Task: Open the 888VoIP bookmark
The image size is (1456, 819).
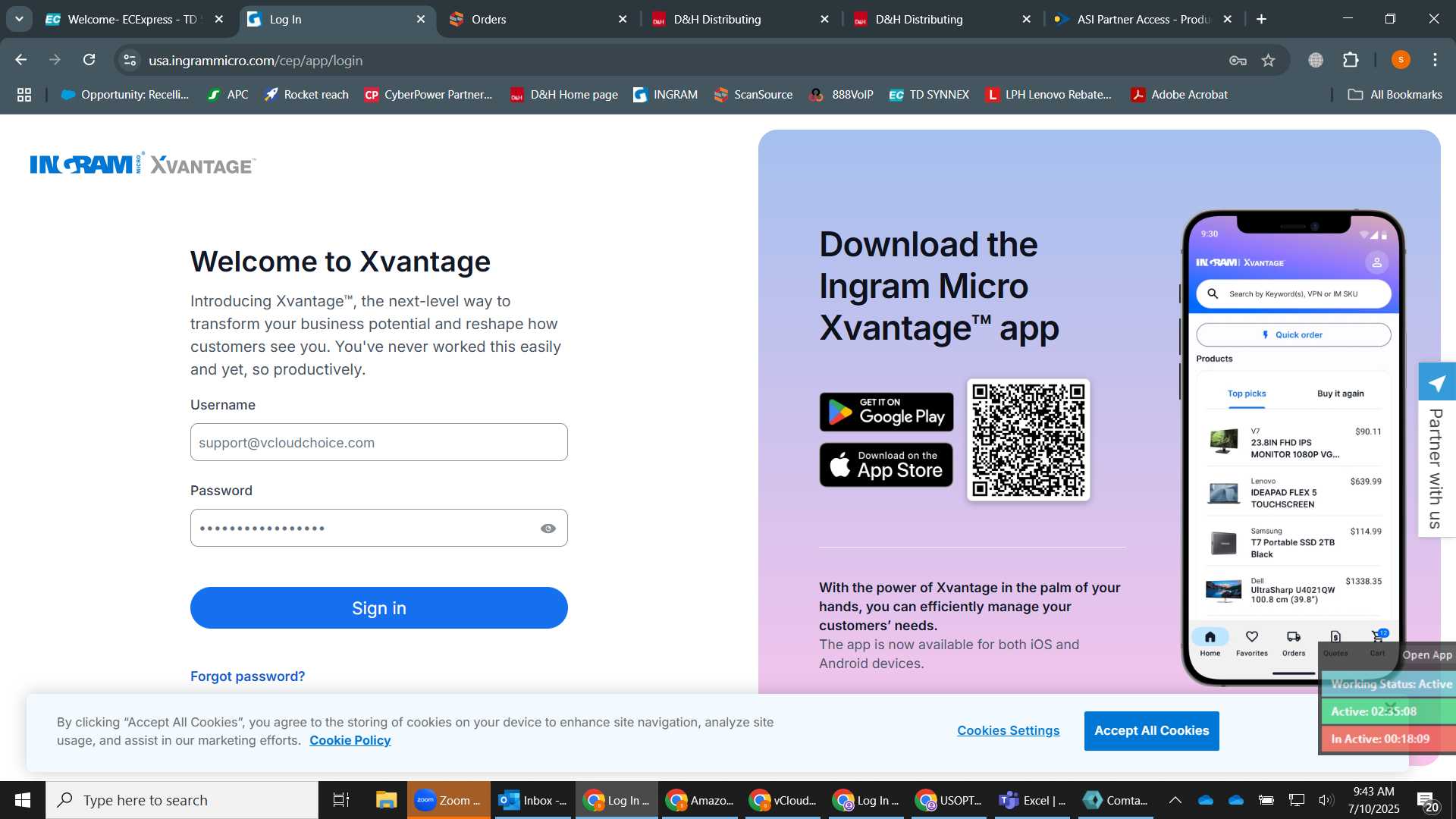Action: (842, 95)
